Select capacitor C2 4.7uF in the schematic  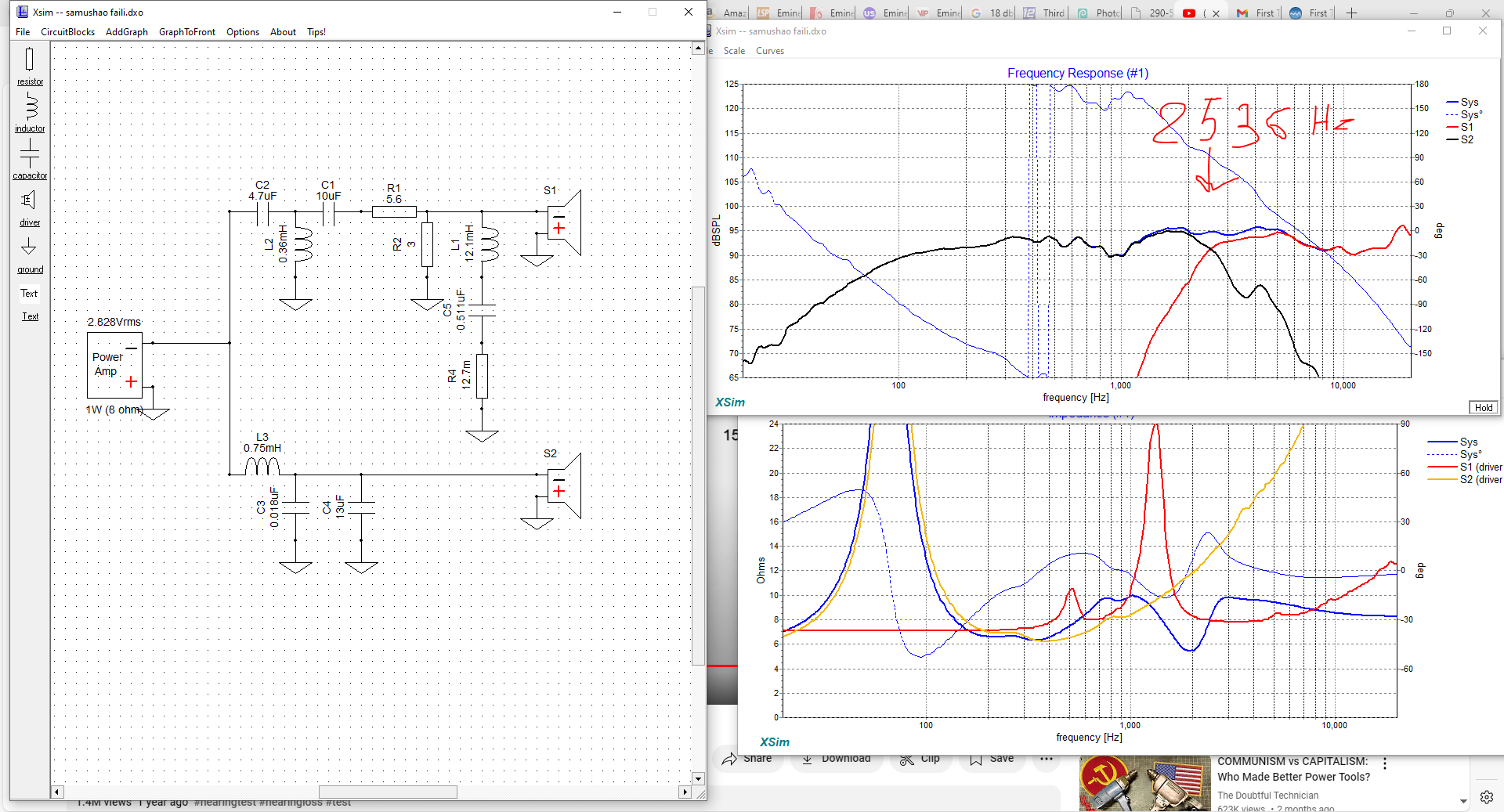262,211
